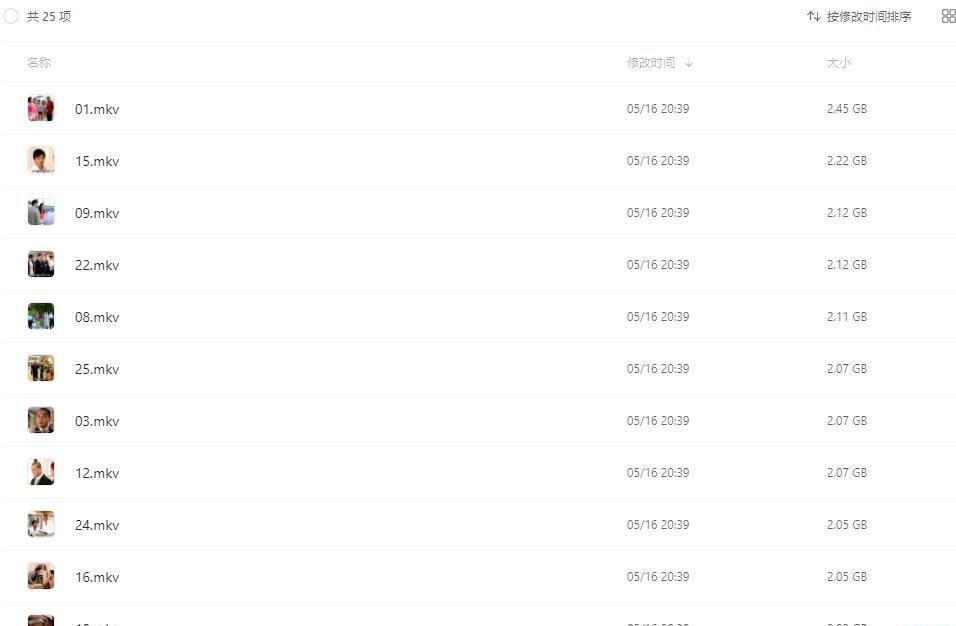Toggle the select-all circle beside 共 25 项
Image resolution: width=956 pixels, height=626 pixels.
[x=11, y=16]
